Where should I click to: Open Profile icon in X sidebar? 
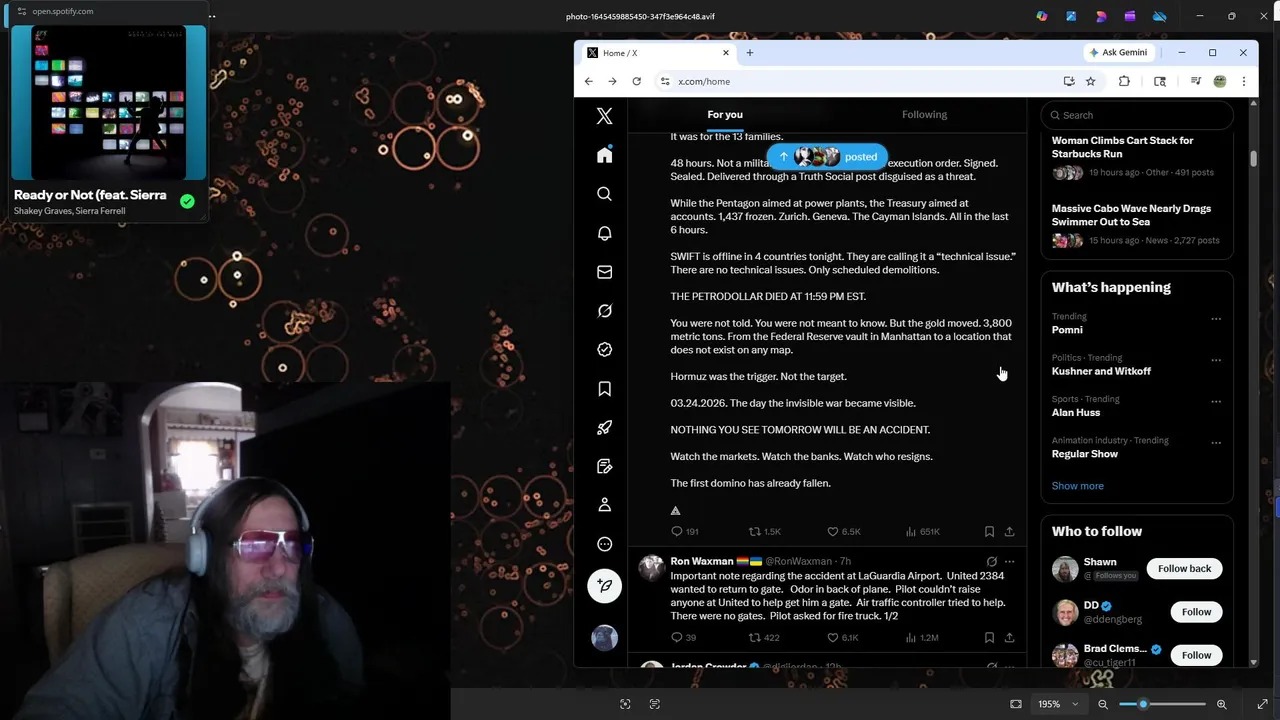point(604,506)
